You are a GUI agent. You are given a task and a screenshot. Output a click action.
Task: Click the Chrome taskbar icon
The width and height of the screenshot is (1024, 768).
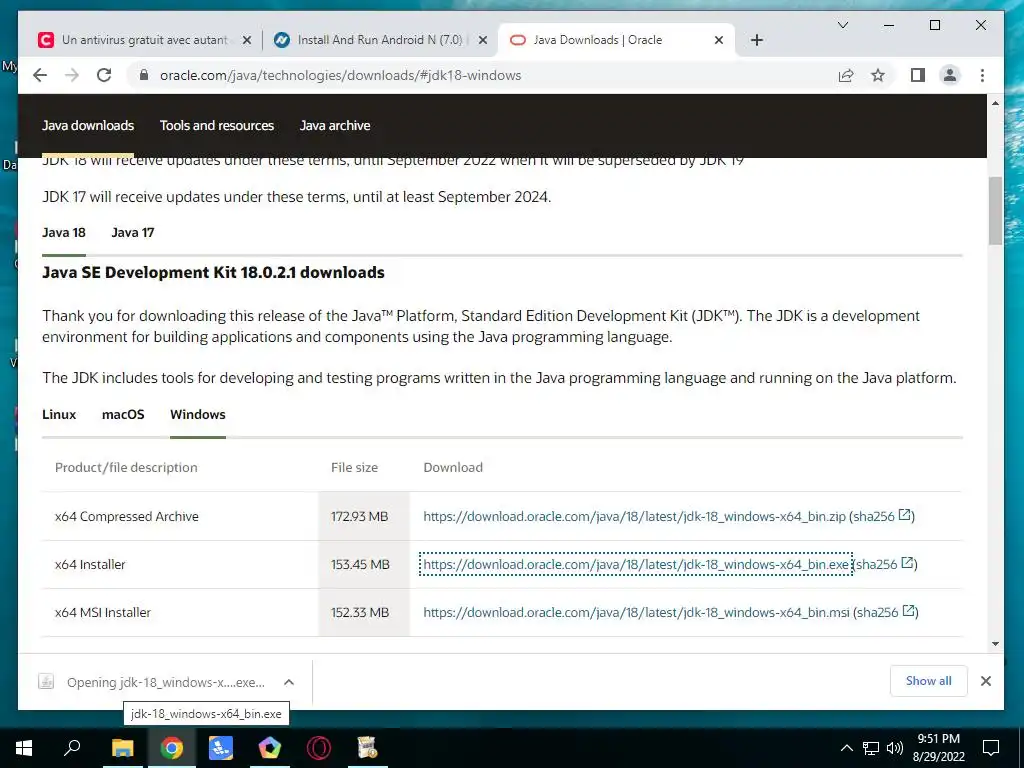171,748
